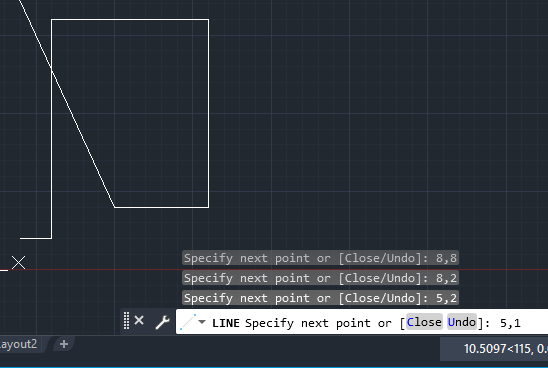Click the red horizontal axis line

(280, 269)
